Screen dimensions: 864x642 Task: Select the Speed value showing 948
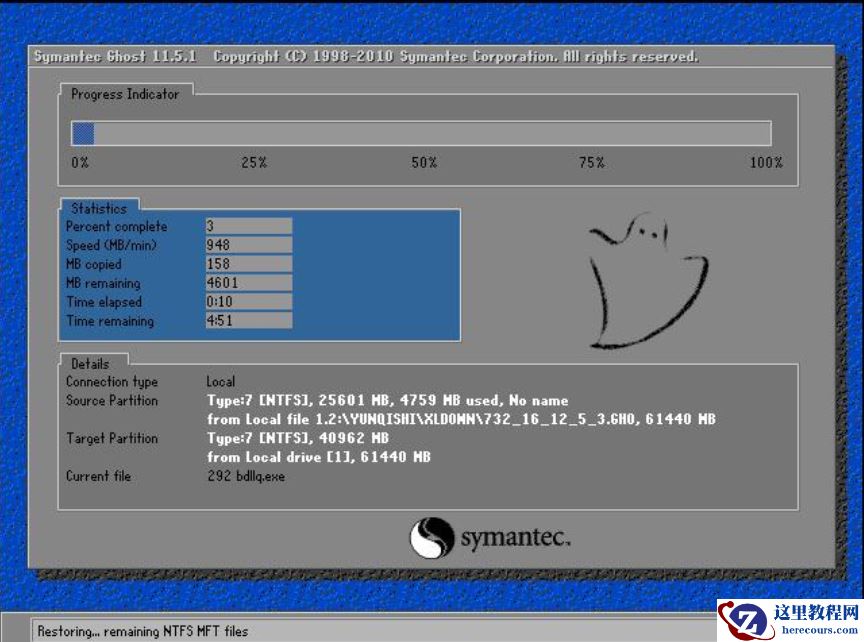[x=248, y=245]
